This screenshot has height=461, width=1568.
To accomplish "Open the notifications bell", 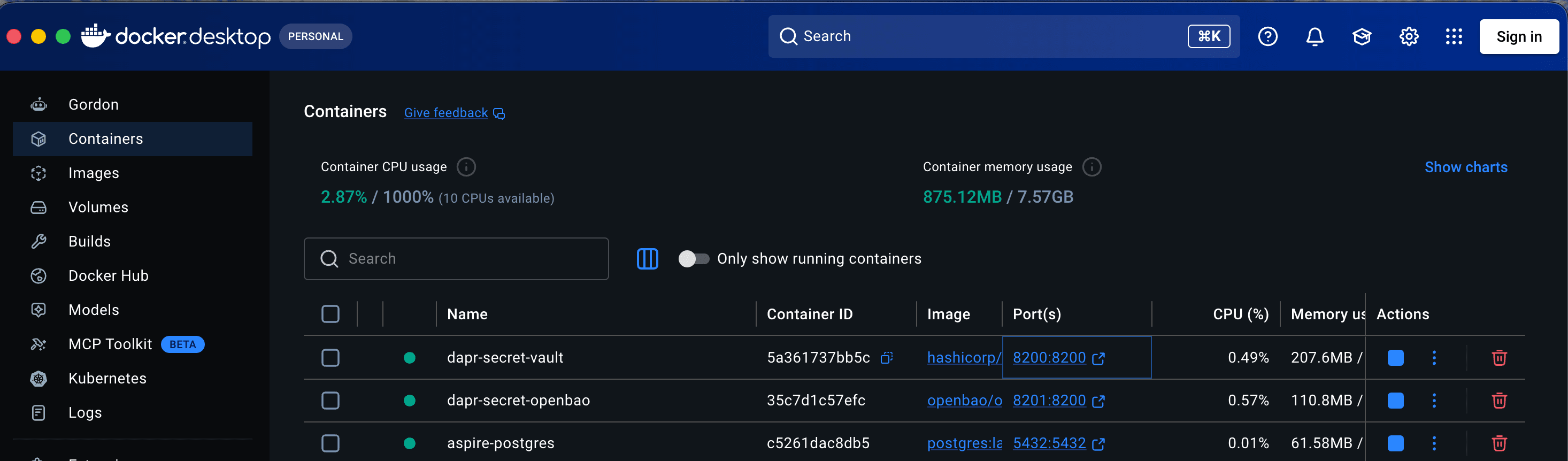I will [x=1315, y=36].
